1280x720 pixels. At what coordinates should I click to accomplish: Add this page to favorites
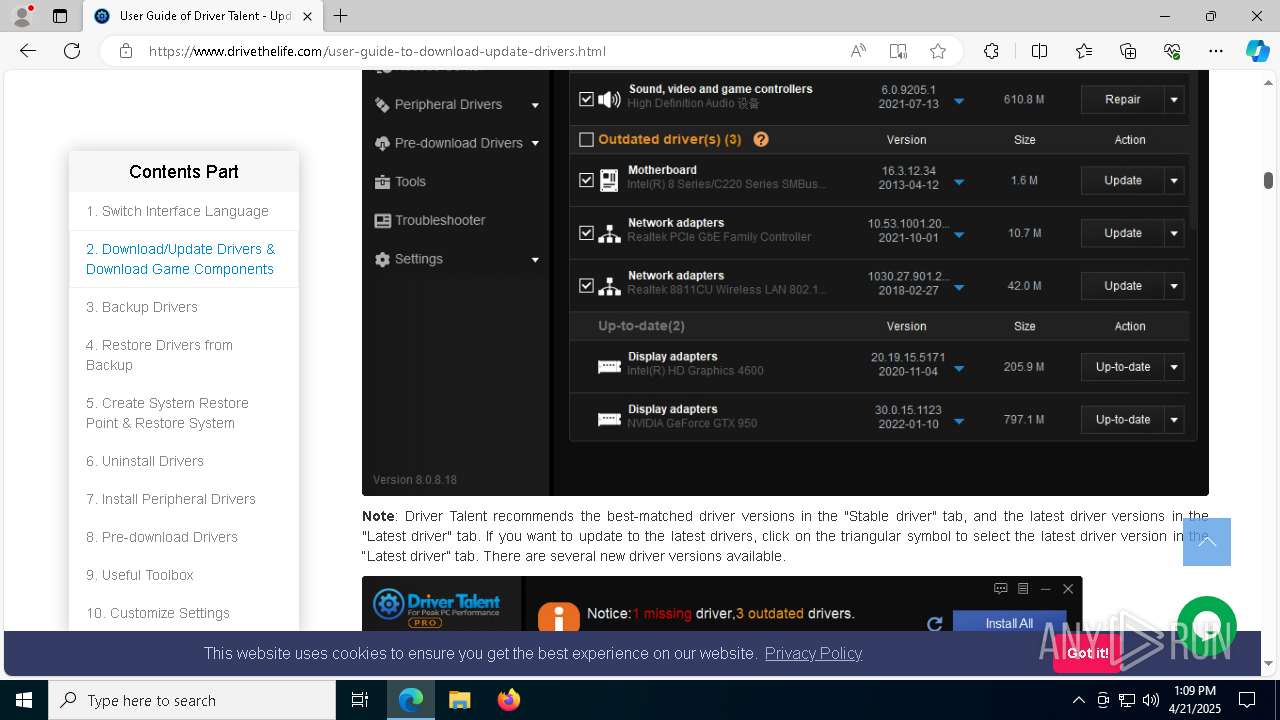(x=938, y=51)
